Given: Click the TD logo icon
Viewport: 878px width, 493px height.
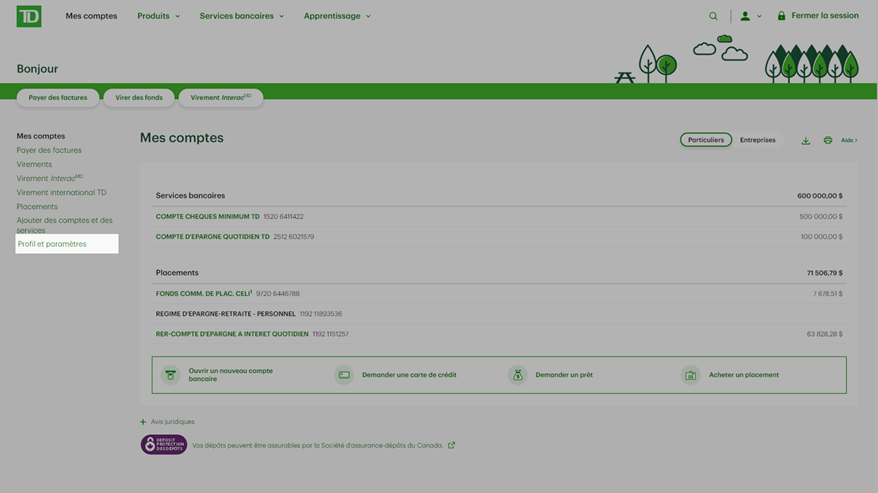Looking at the screenshot, I should [29, 16].
